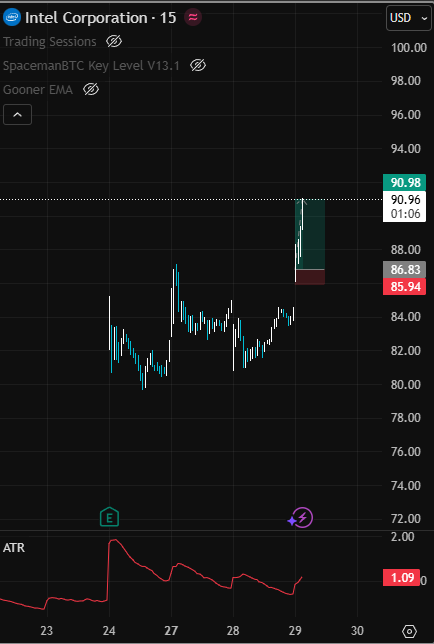Select the SpacemanBTC Key Level V13.1 label

pos(91,65)
